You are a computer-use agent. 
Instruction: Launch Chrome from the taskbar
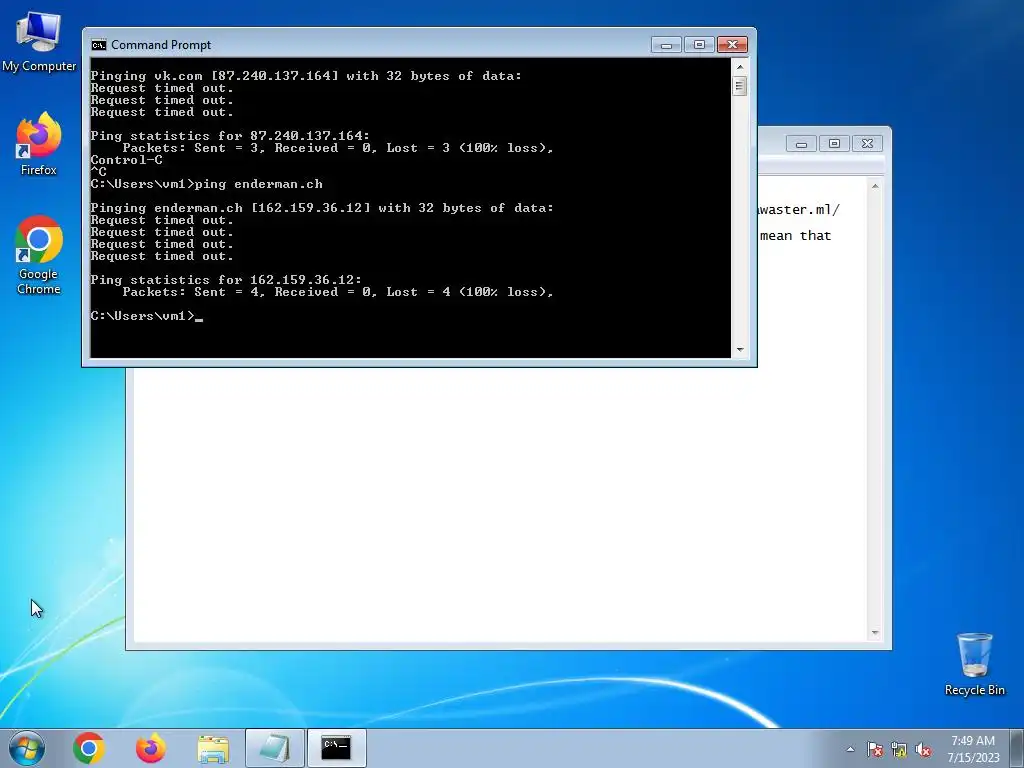[89, 748]
